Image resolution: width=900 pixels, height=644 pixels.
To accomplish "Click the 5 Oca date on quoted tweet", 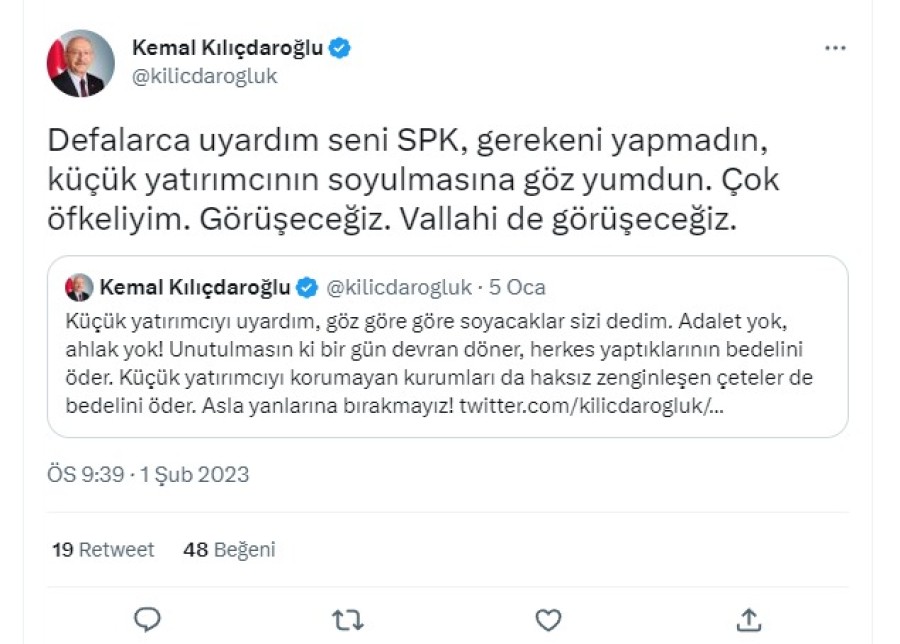I will [x=518, y=288].
